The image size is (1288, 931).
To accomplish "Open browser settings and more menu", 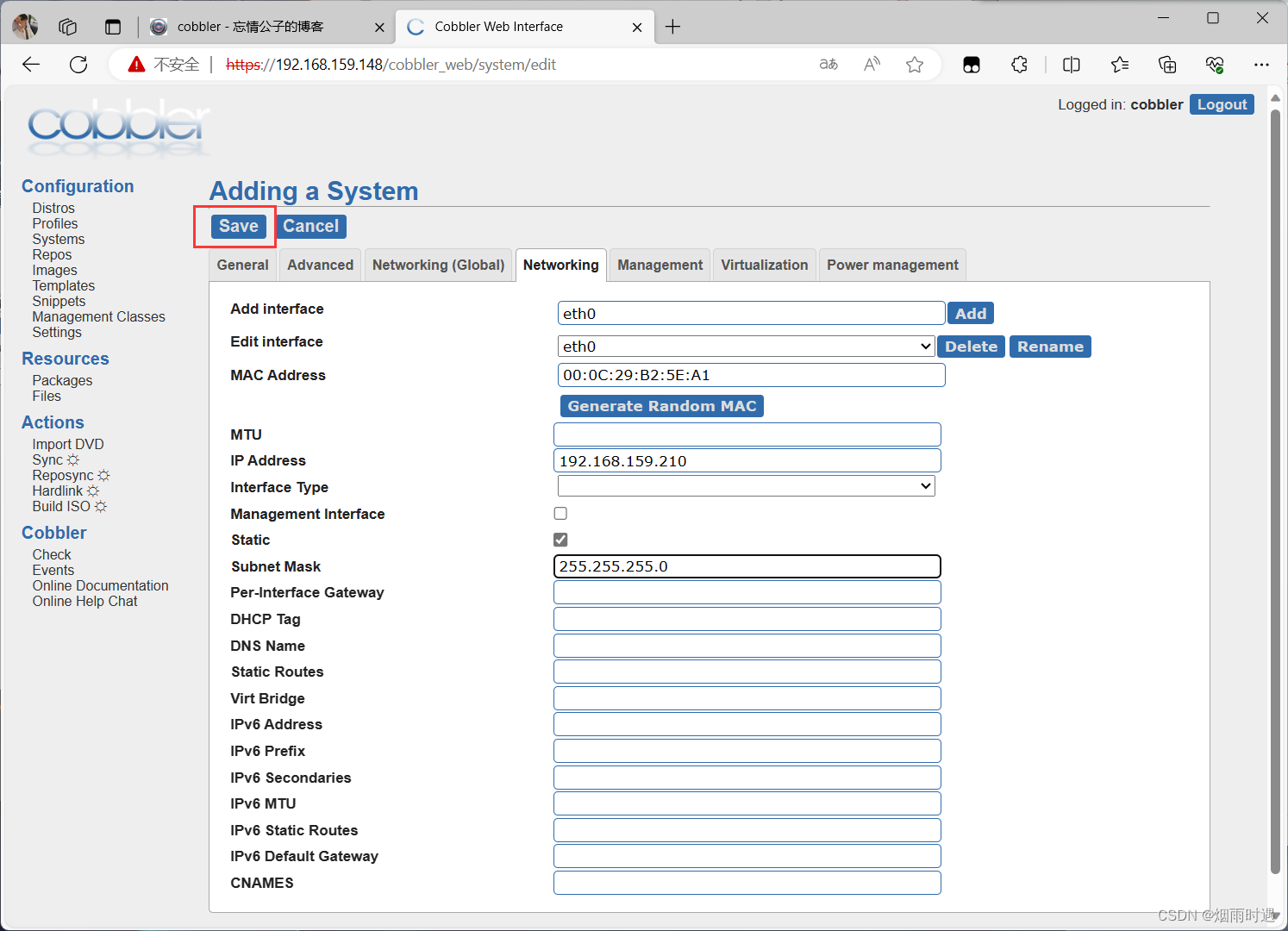I will click(1262, 65).
